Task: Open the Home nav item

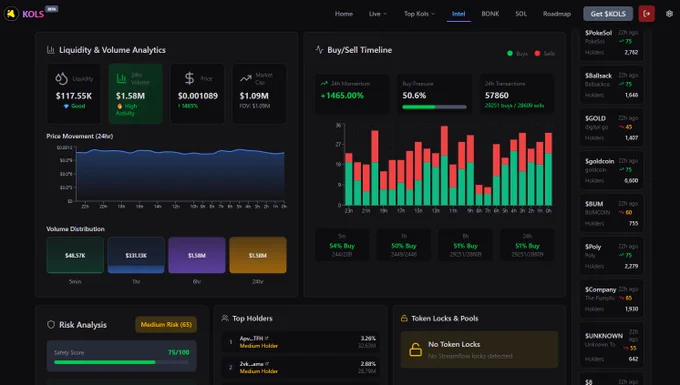Action: tap(343, 14)
